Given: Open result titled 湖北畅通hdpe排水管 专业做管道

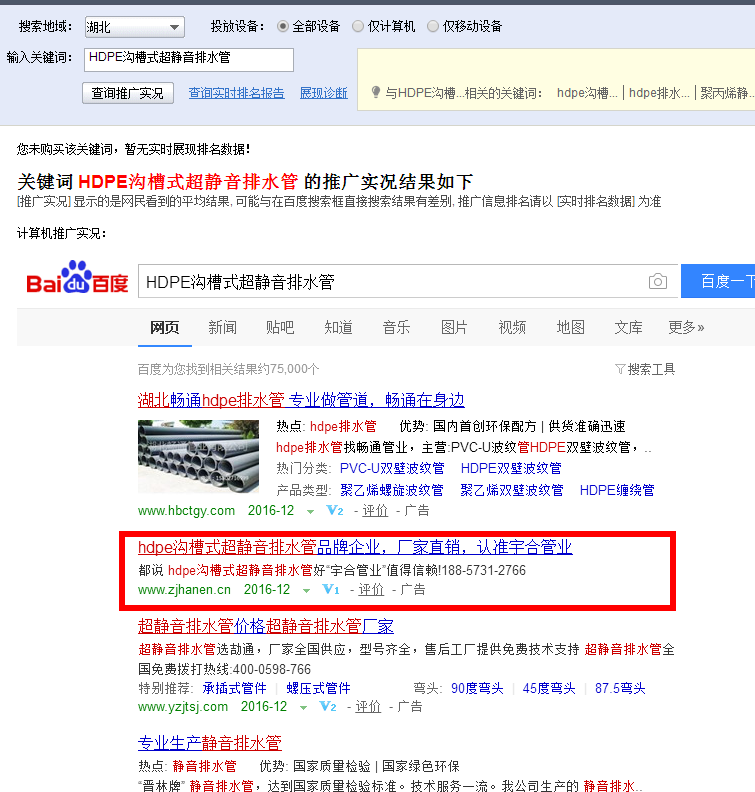Looking at the screenshot, I should click(301, 400).
